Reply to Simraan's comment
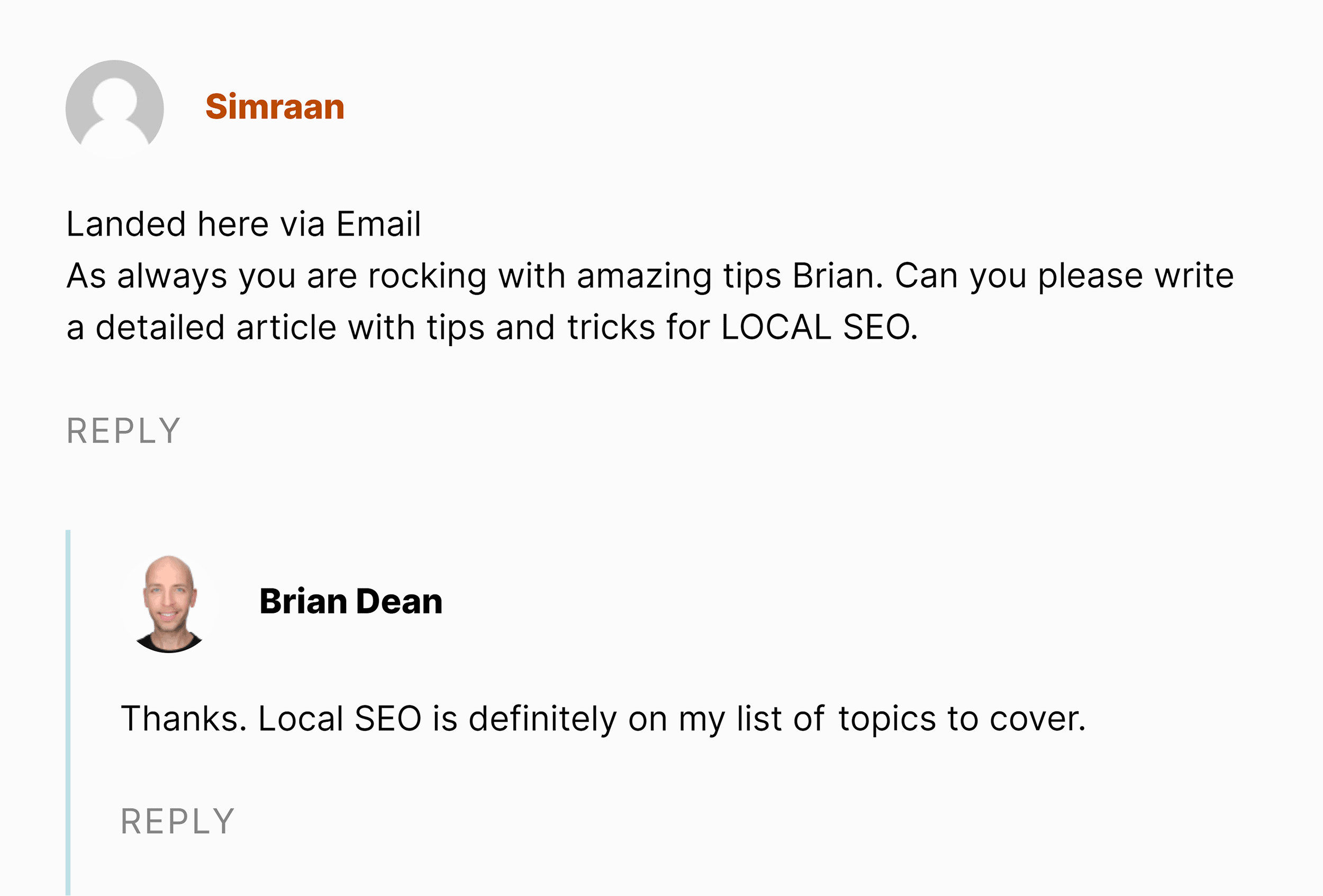This screenshot has height=896, width=1323. coord(123,431)
